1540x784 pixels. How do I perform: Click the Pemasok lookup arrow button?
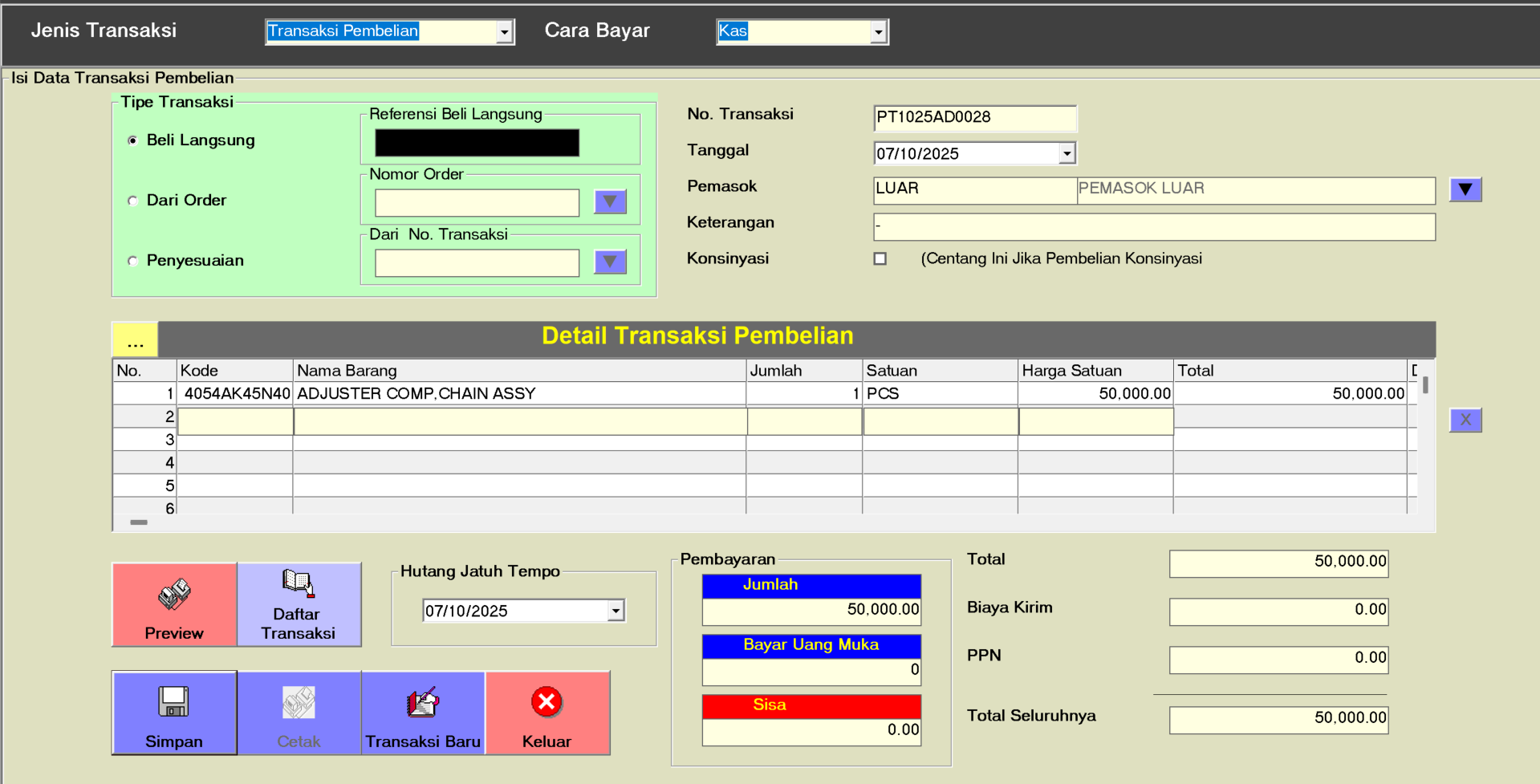pyautogui.click(x=1465, y=189)
